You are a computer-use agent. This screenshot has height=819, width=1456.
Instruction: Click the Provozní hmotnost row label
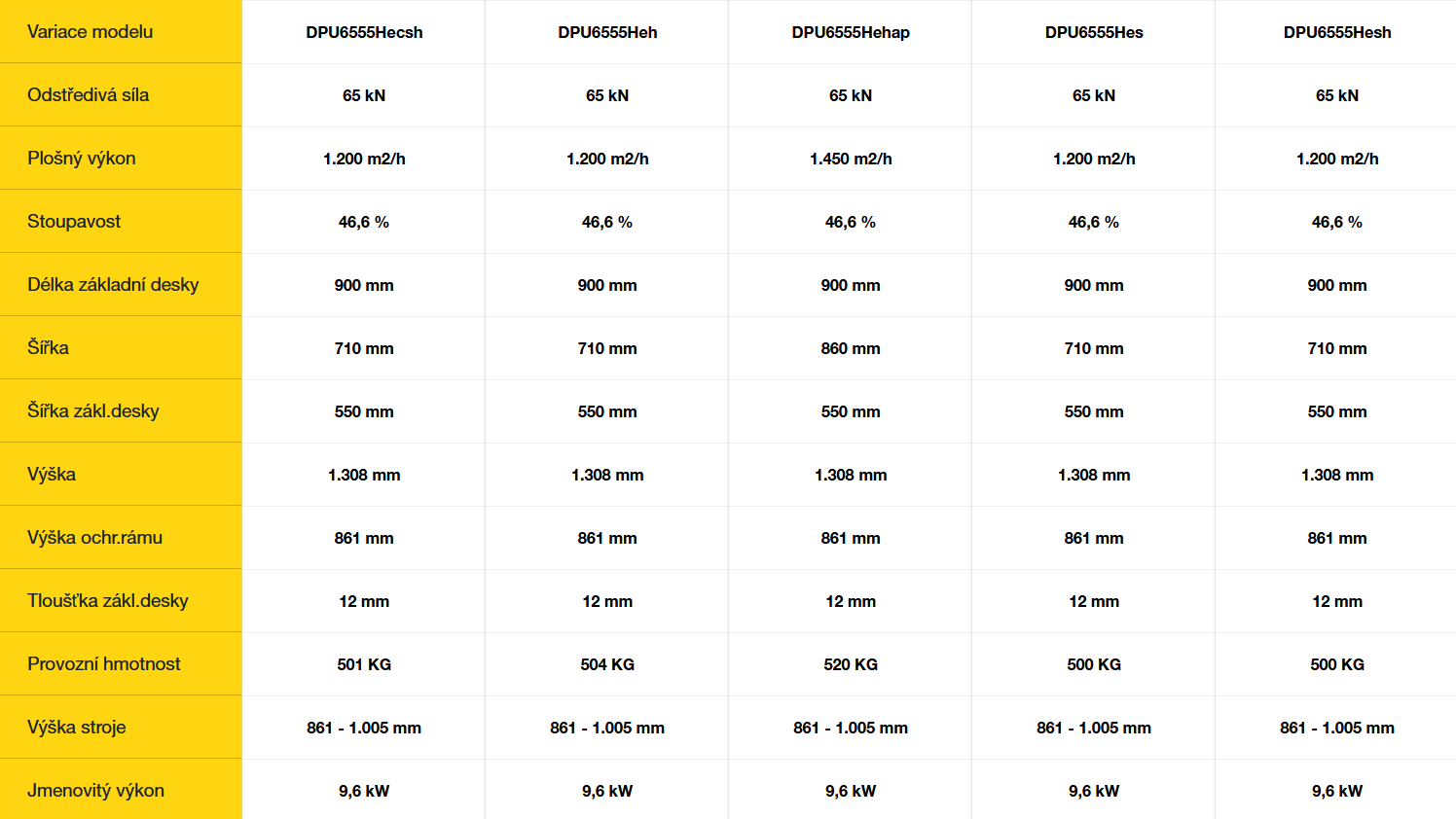click(104, 663)
